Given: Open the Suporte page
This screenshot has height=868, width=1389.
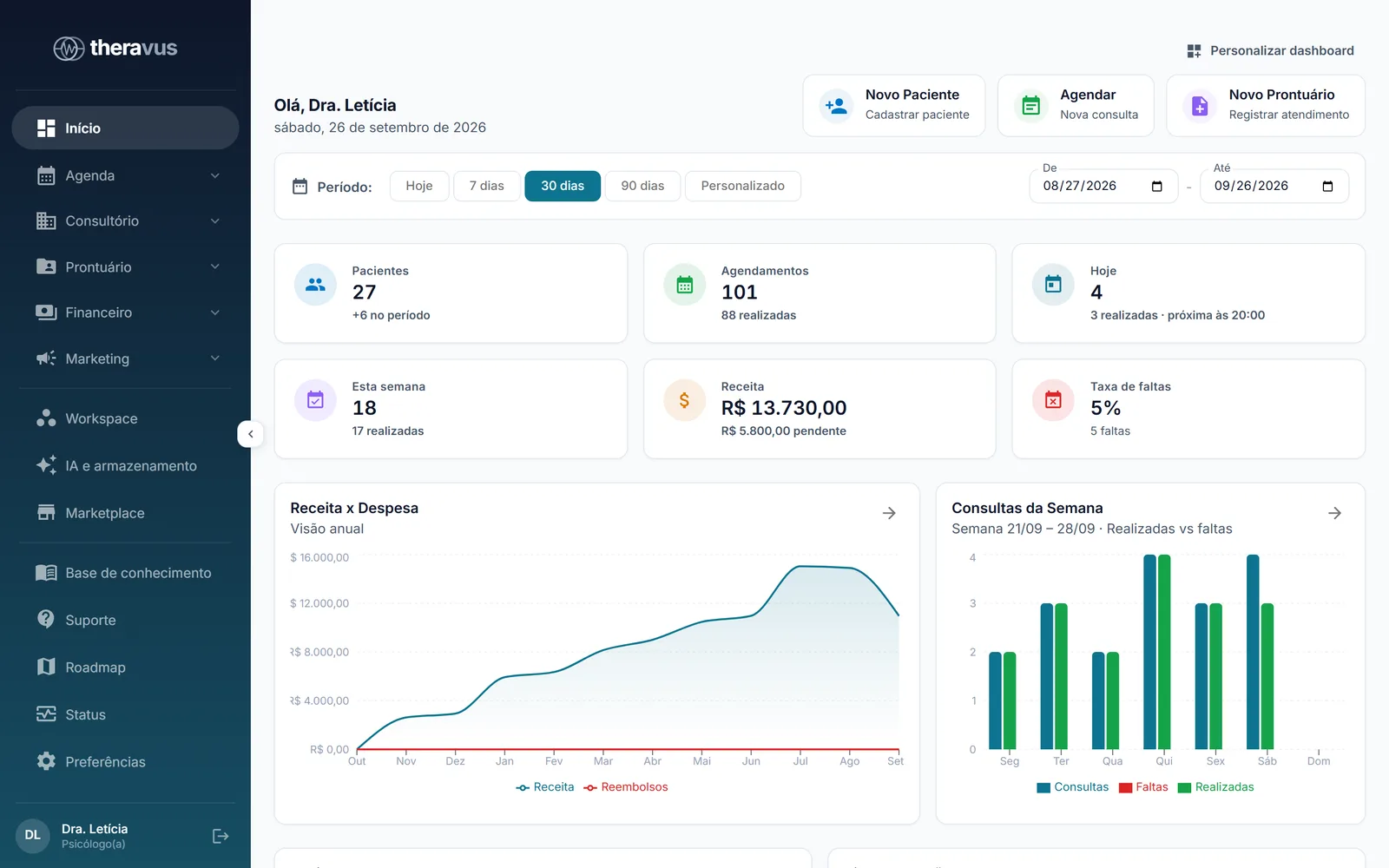Looking at the screenshot, I should click(x=126, y=620).
